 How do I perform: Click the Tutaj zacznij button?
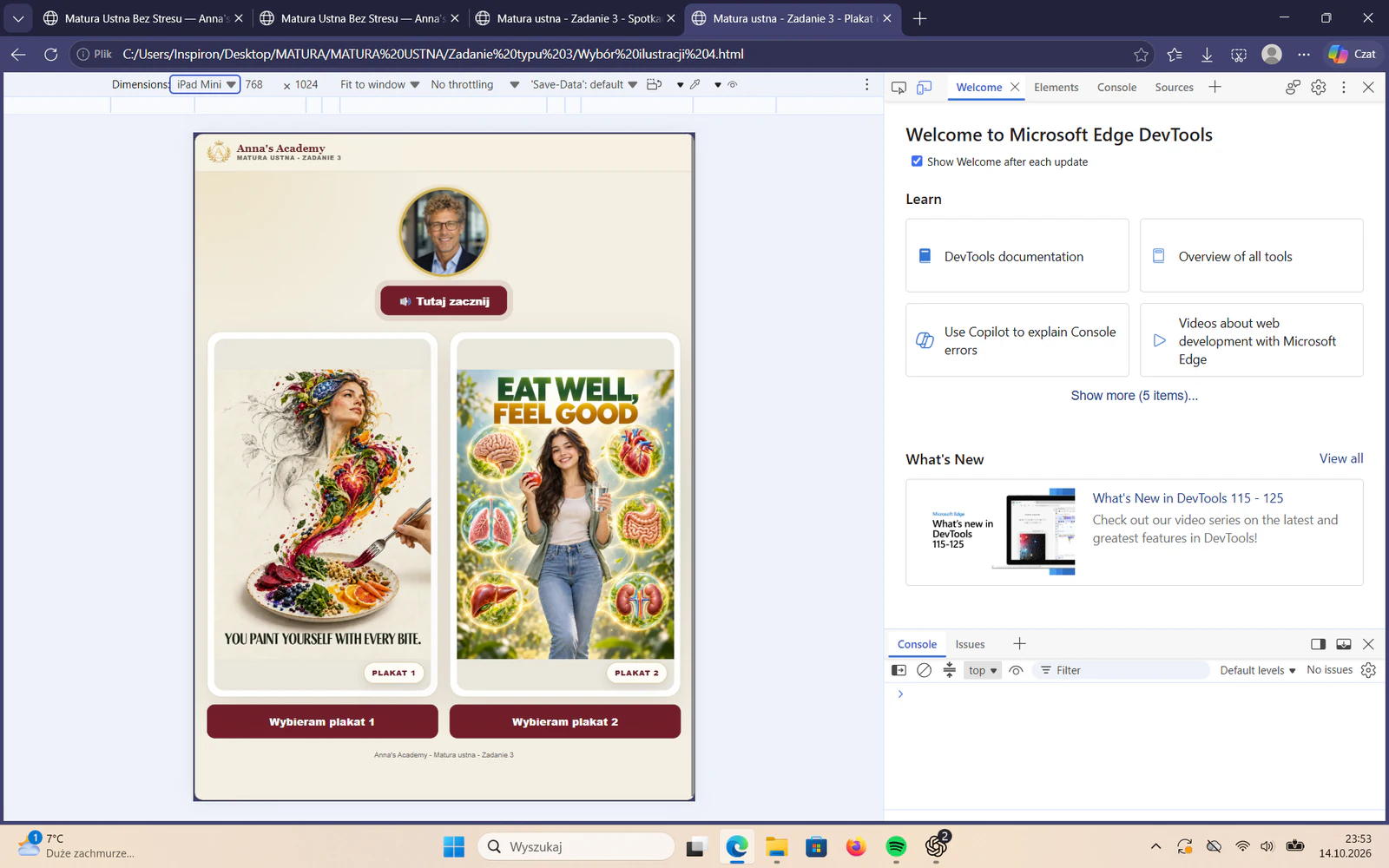click(444, 301)
